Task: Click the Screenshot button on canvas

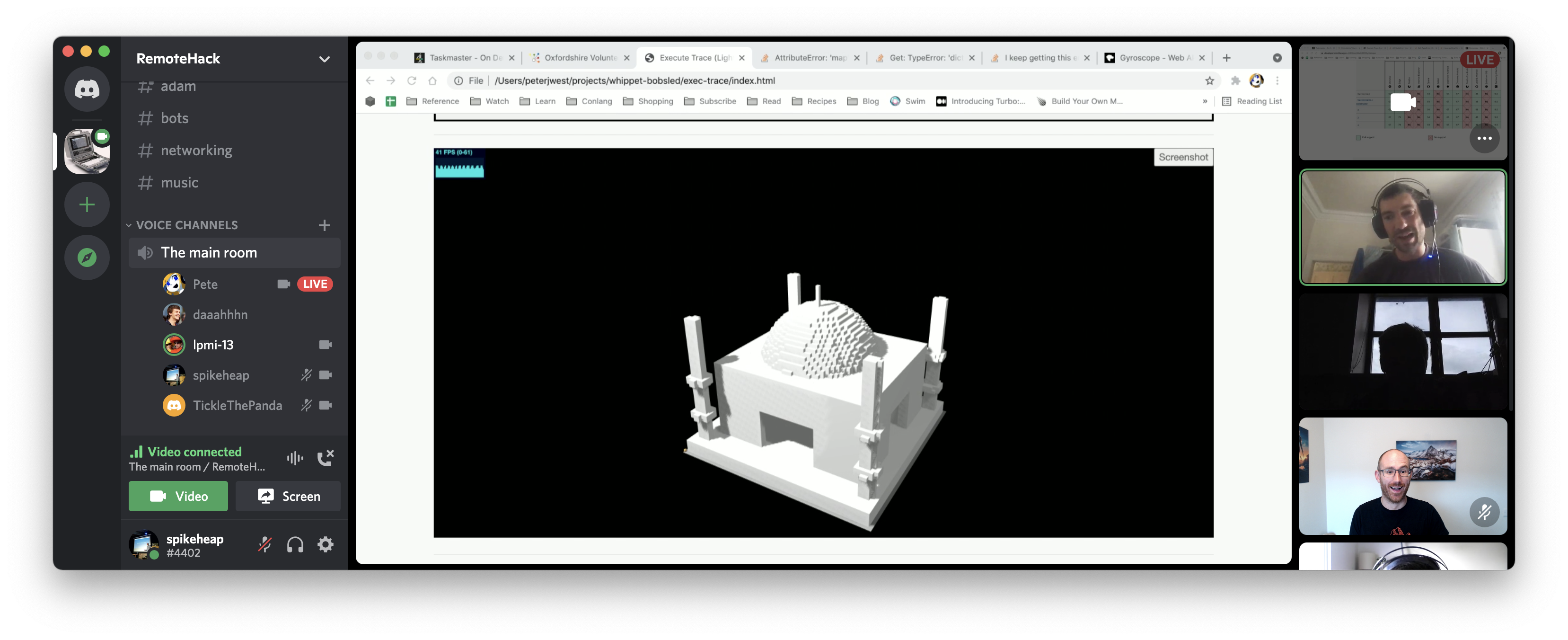Action: tap(1183, 157)
